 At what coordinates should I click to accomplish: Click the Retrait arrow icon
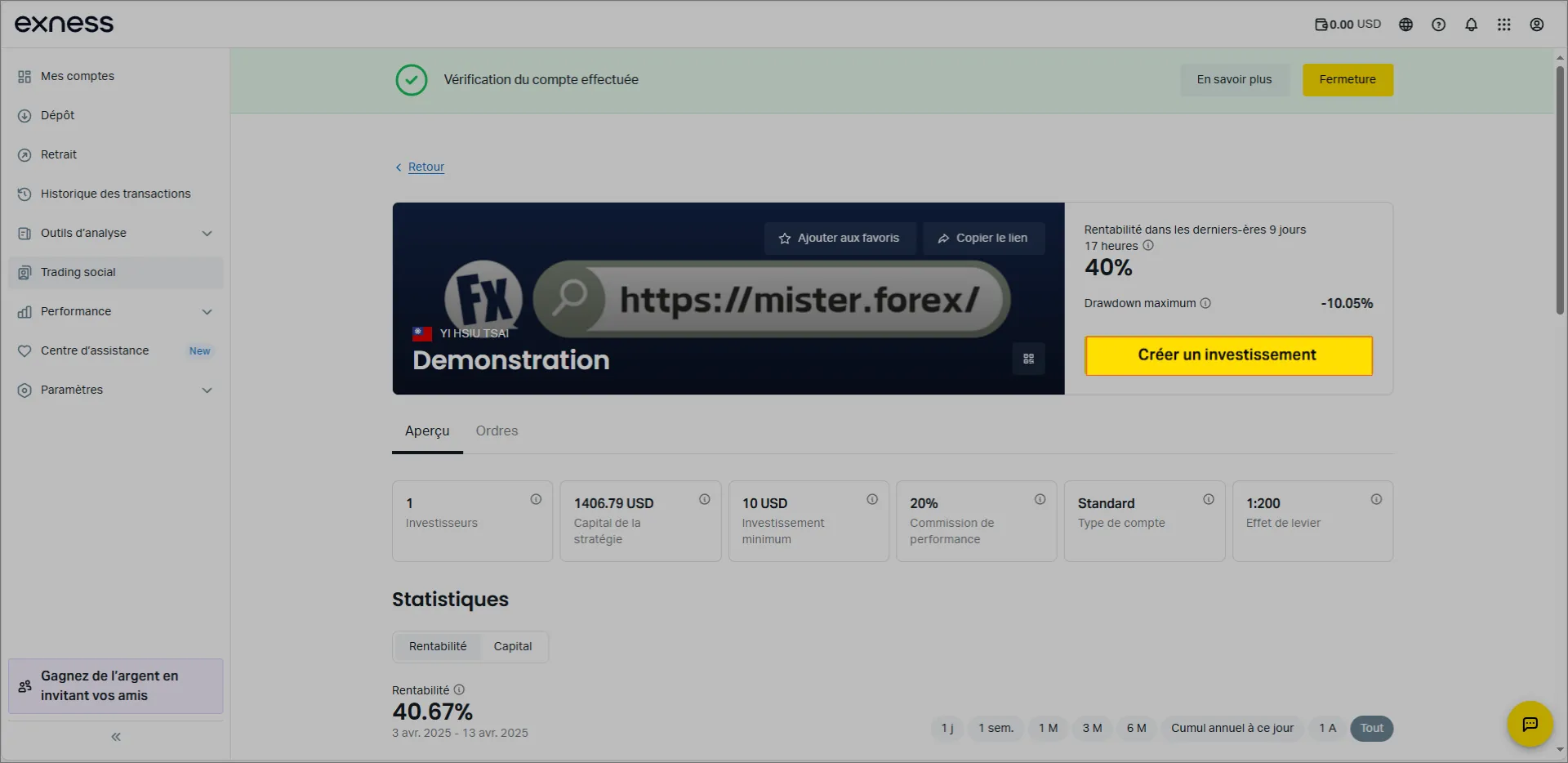24,155
